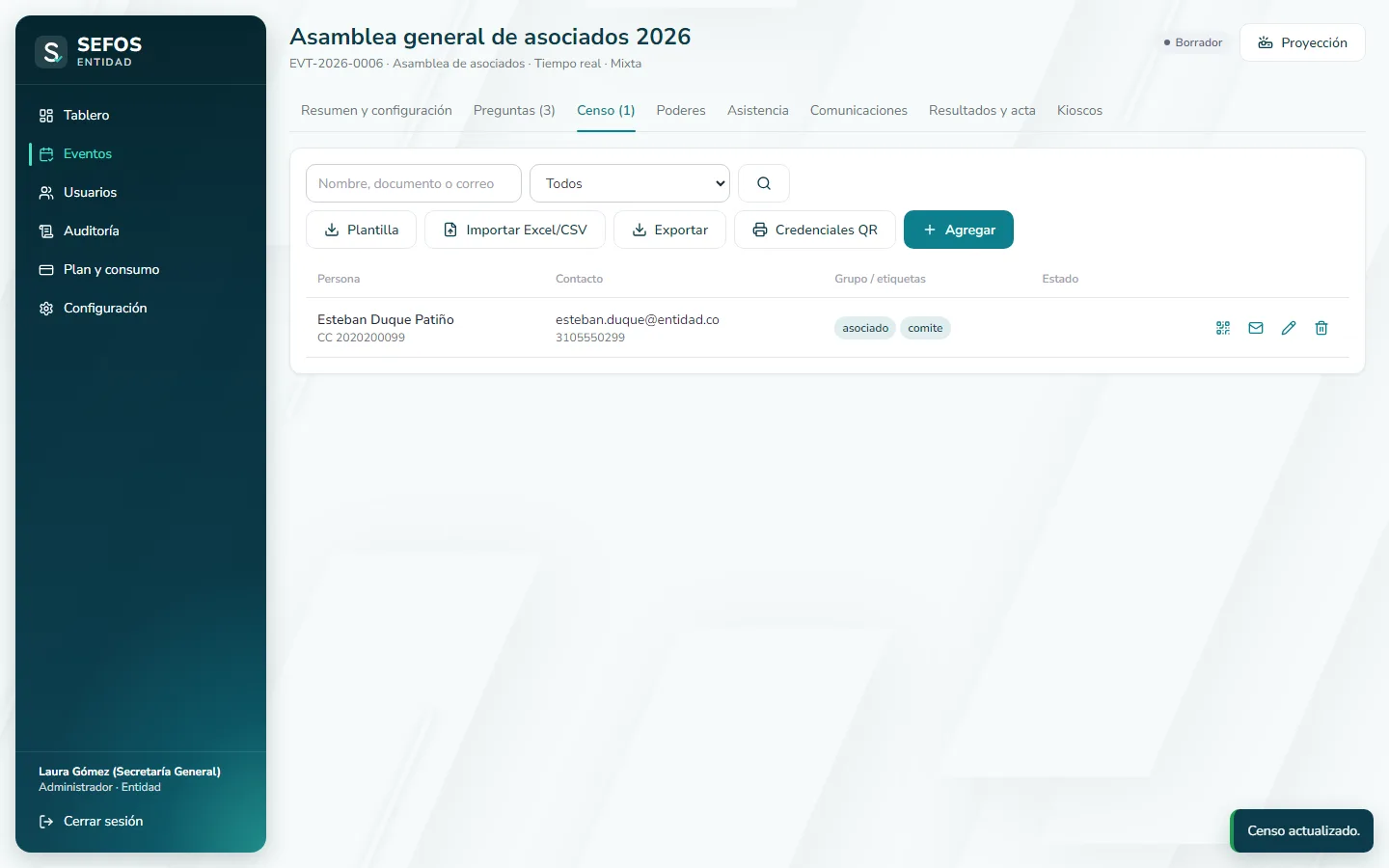Open Usuarios in the sidebar
Viewport: 1389px width, 868px height.
click(141, 192)
